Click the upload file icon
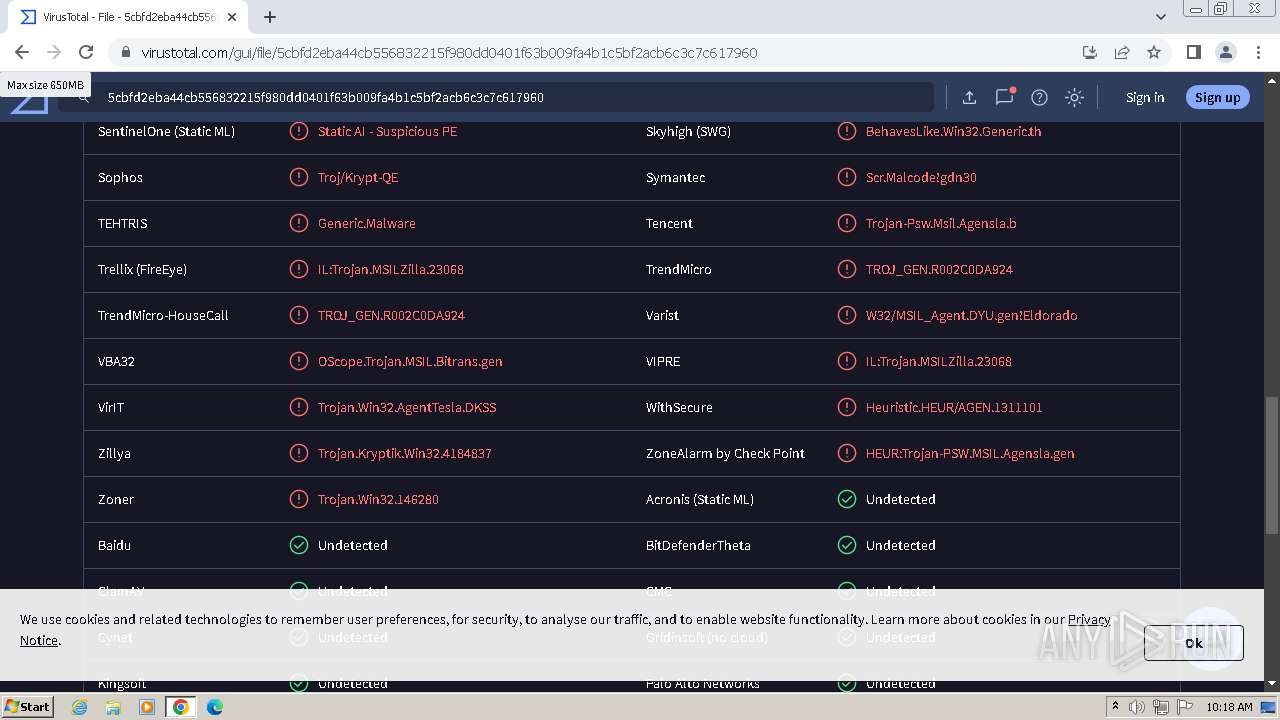The width and height of the screenshot is (1280, 720). pyautogui.click(x=969, y=97)
